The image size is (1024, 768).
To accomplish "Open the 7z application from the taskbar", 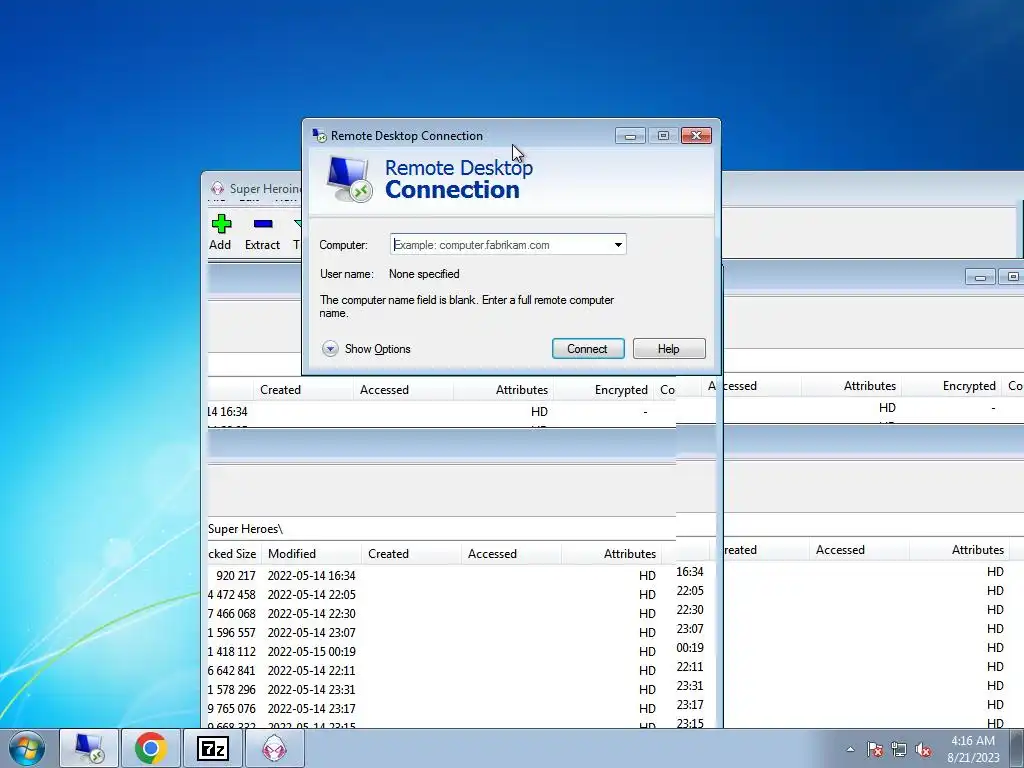I will (x=213, y=748).
